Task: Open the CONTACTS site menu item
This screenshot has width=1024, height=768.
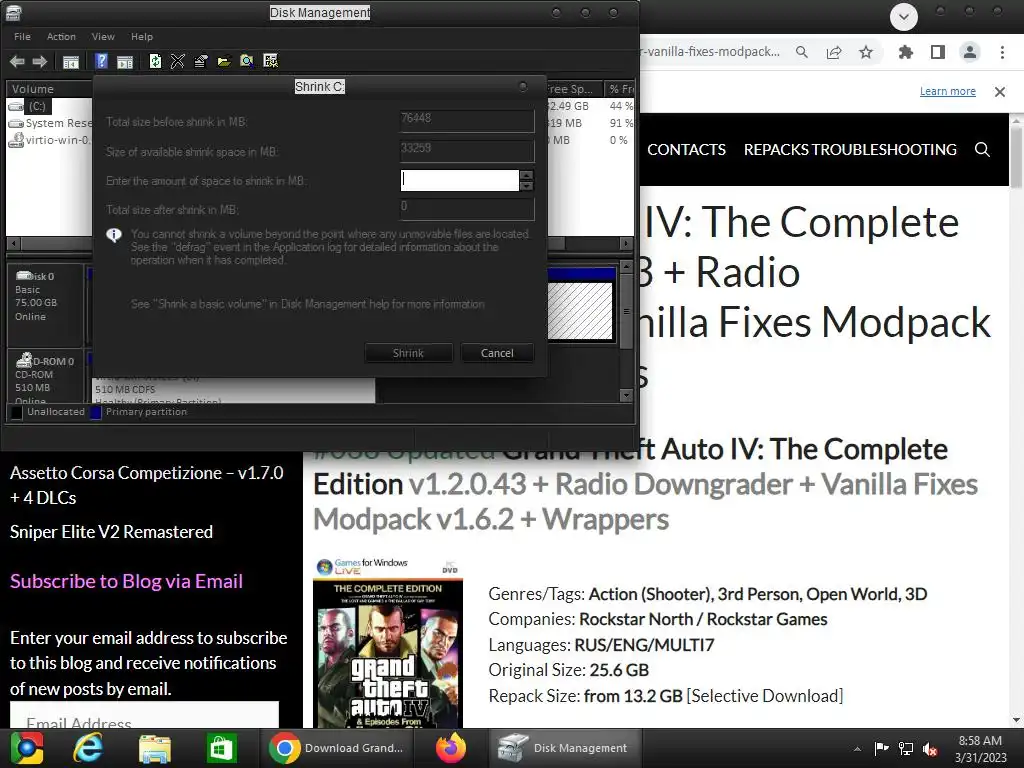Action: click(x=686, y=150)
